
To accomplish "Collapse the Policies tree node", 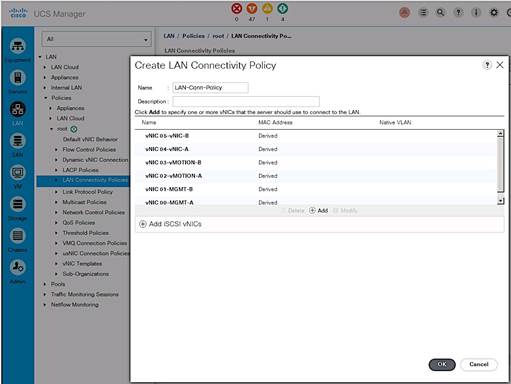I will point(46,98).
